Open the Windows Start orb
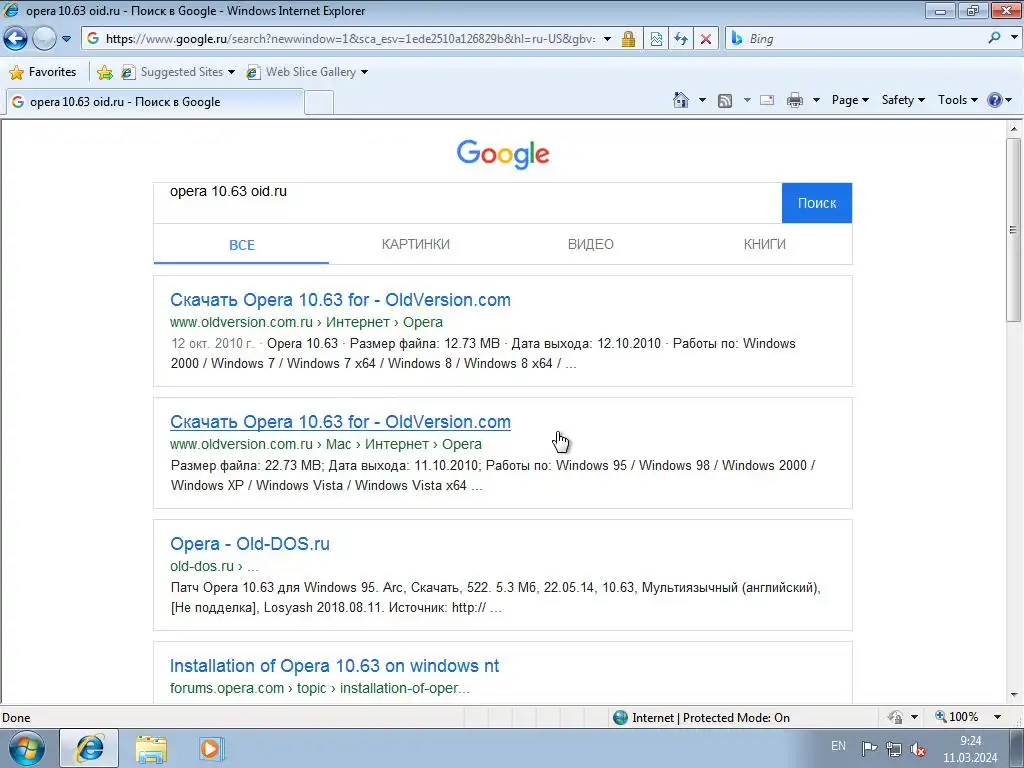The height and width of the screenshot is (768, 1024). pos(27,748)
